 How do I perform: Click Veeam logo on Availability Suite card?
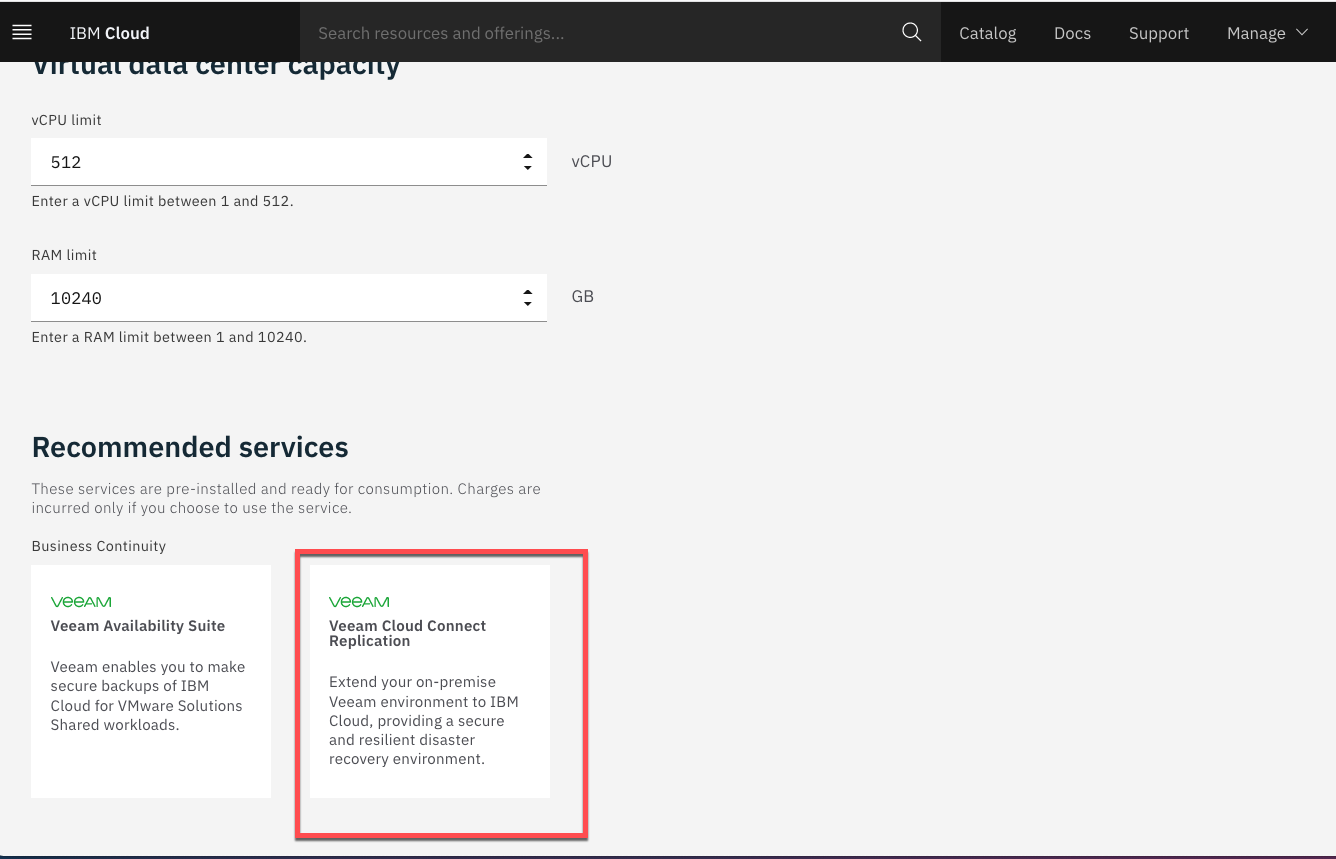coord(81,602)
